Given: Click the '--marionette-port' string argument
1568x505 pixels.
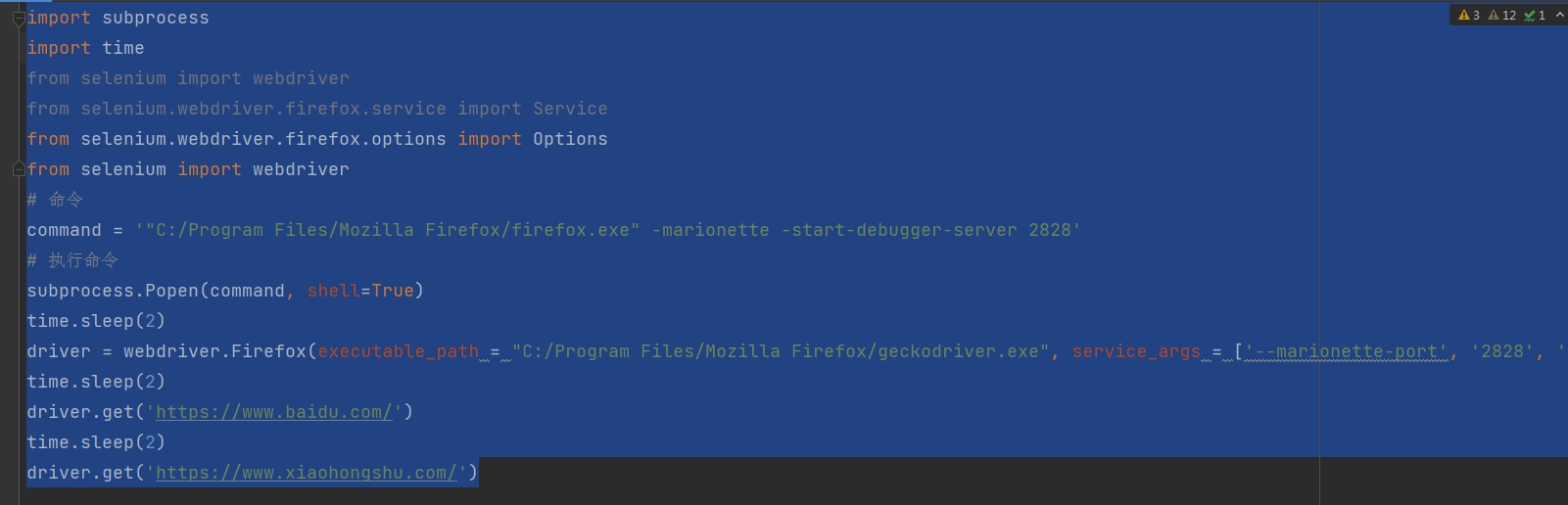Looking at the screenshot, I should (x=1346, y=351).
